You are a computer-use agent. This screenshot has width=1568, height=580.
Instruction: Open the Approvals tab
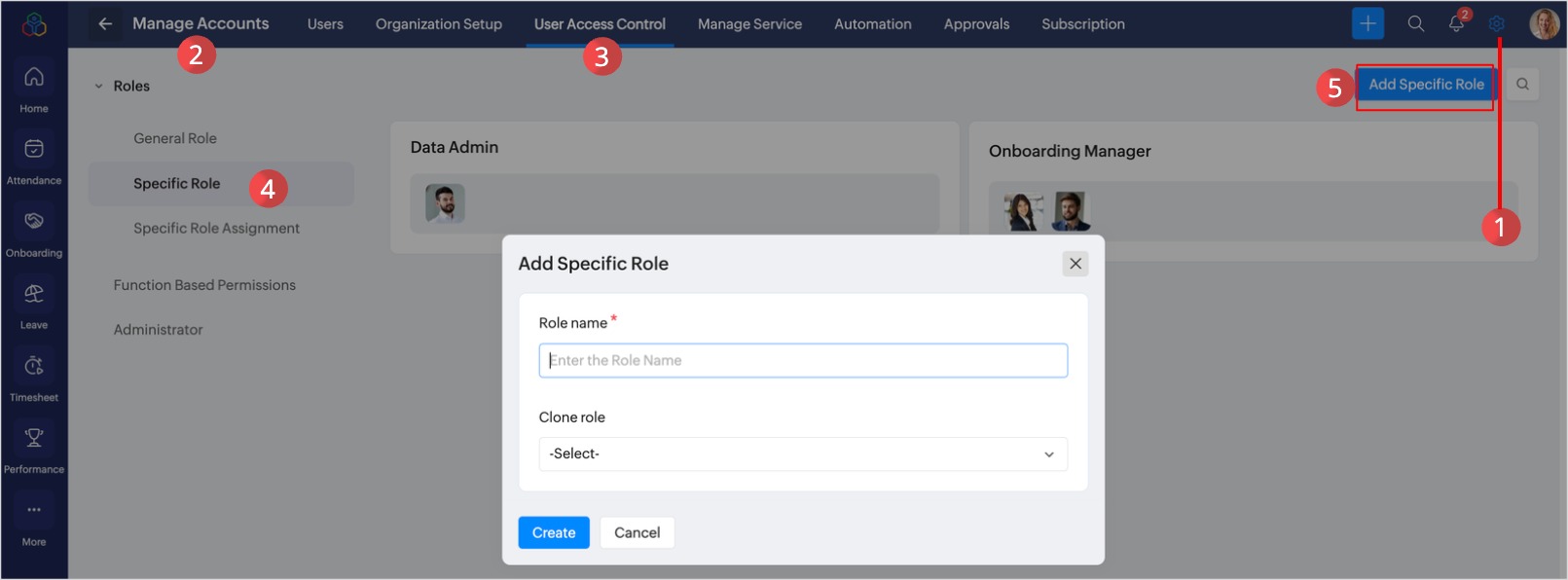pyautogui.click(x=976, y=24)
